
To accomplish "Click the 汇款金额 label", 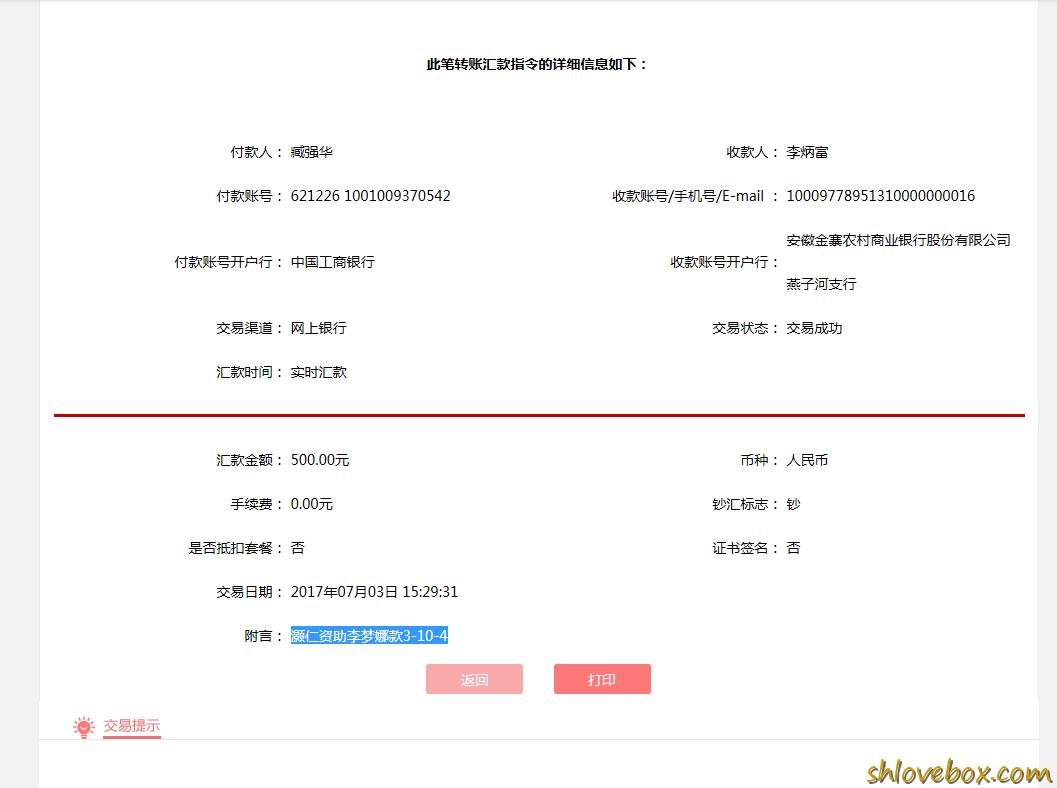I will pyautogui.click(x=249, y=460).
